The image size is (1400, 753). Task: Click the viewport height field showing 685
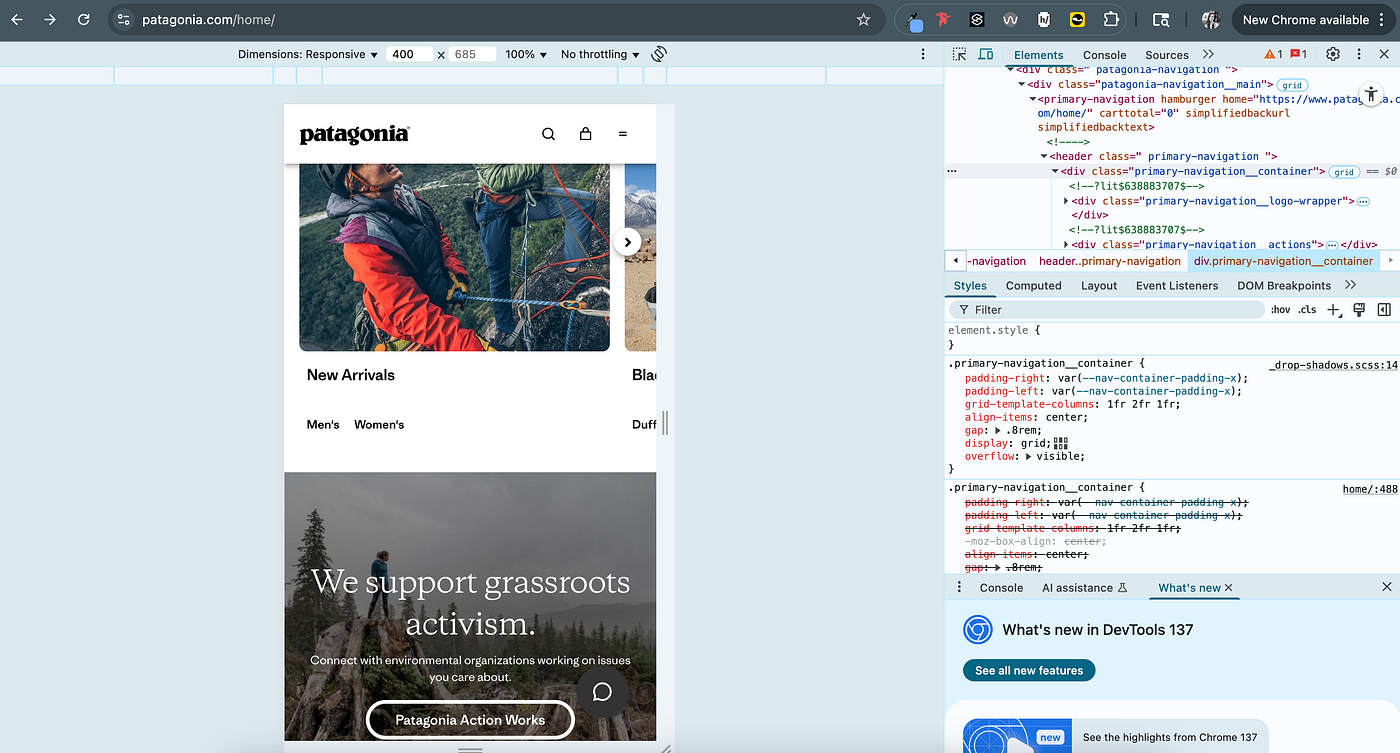(472, 54)
